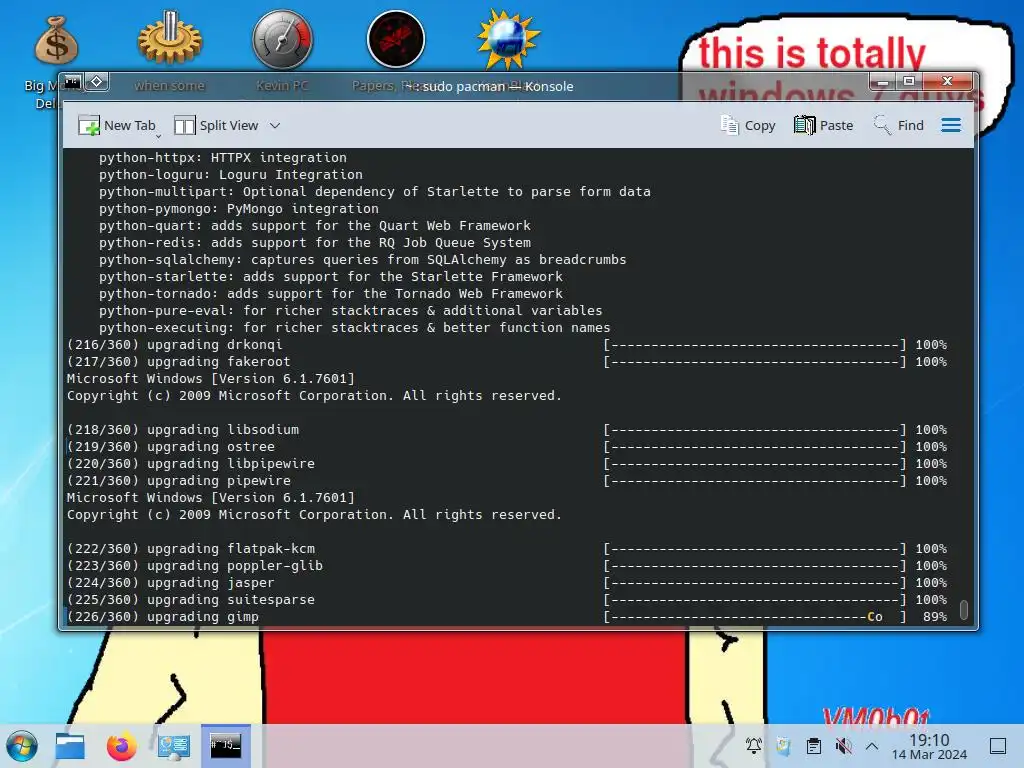Close the Konsole window
This screenshot has height=768, width=1024.
point(947,82)
